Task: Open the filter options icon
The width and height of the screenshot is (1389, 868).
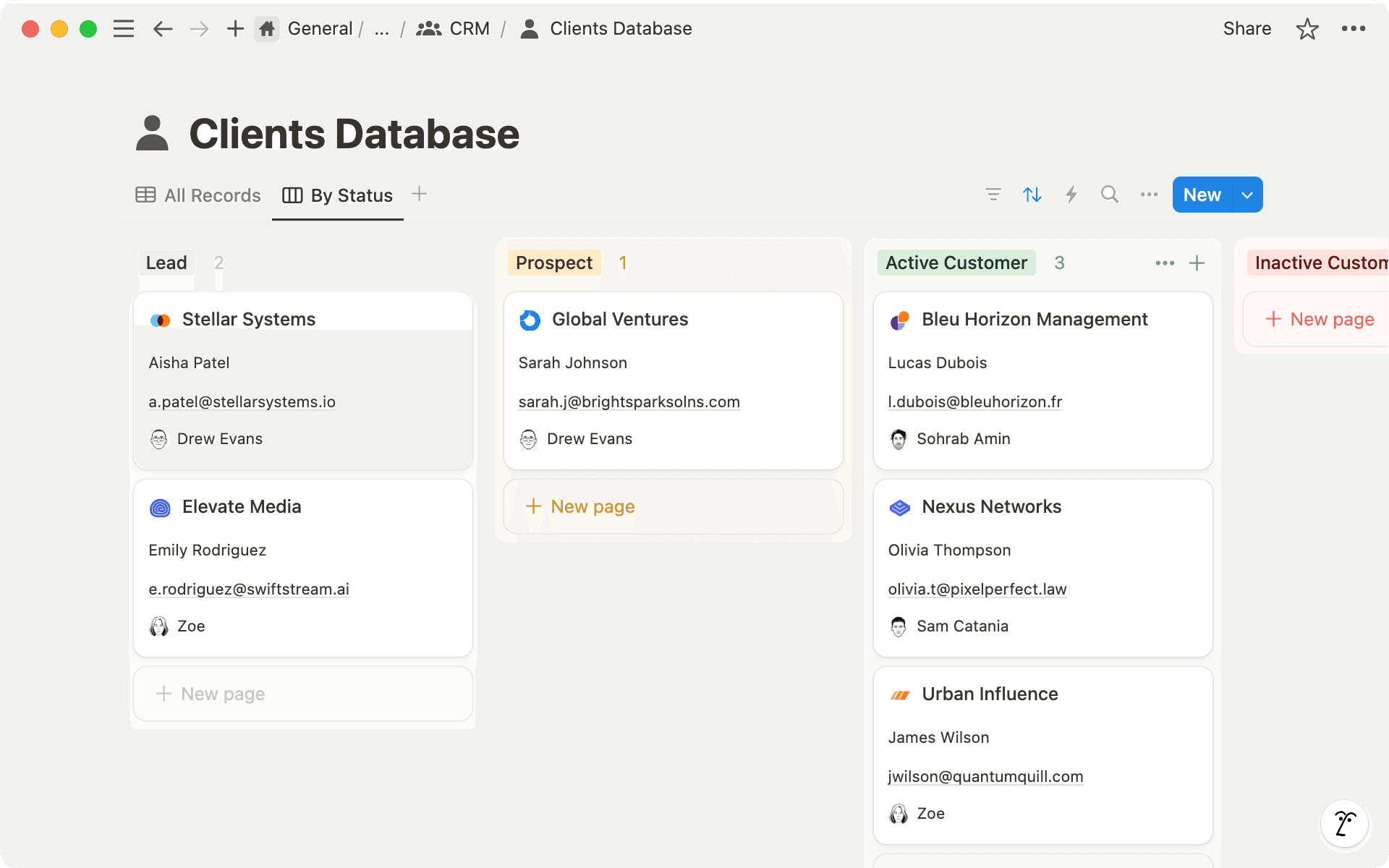Action: pos(993,194)
